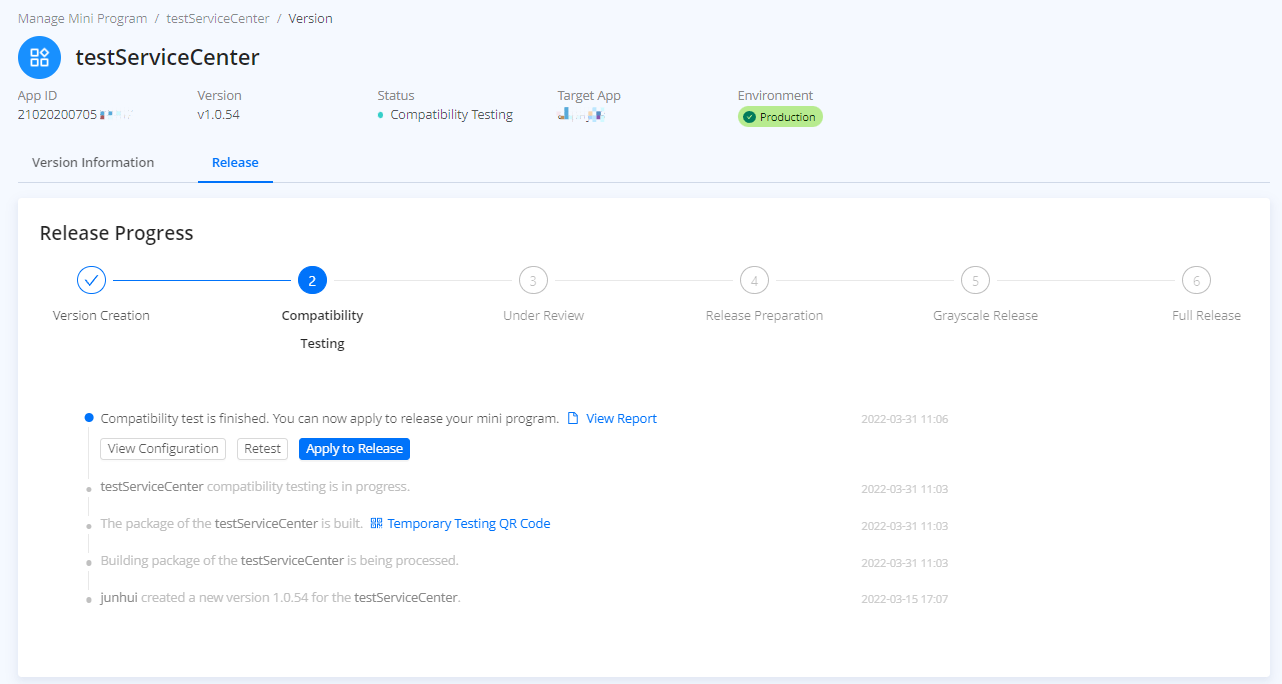The image size is (1282, 684).
Task: Select step 2 Compatibility Testing circle
Action: coord(312,281)
